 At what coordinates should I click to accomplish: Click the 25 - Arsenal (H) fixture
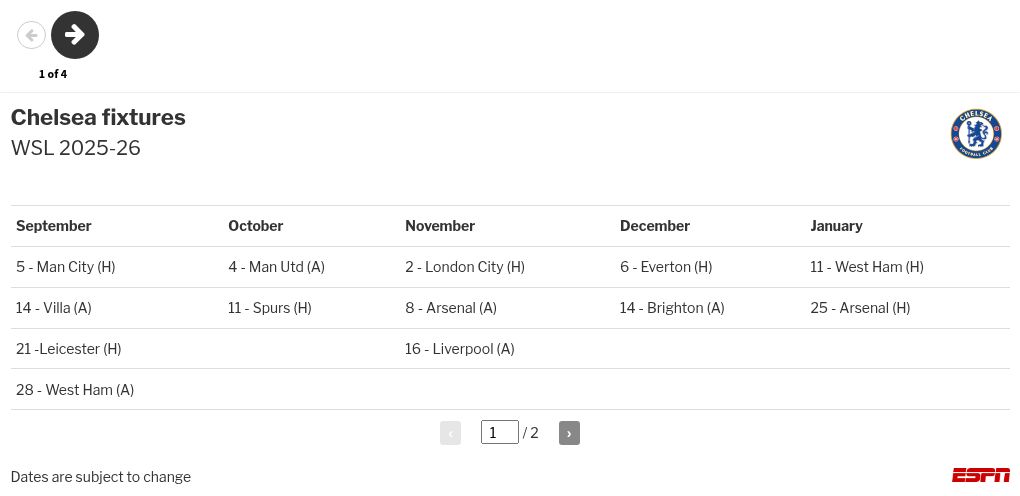click(x=860, y=308)
